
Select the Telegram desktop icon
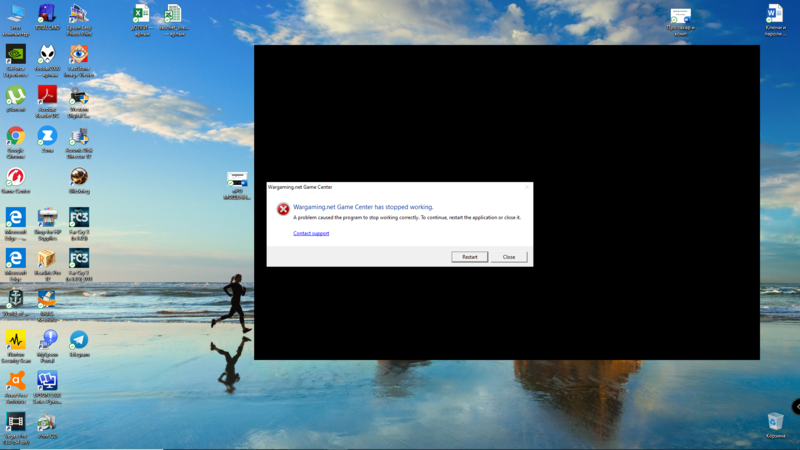79,341
